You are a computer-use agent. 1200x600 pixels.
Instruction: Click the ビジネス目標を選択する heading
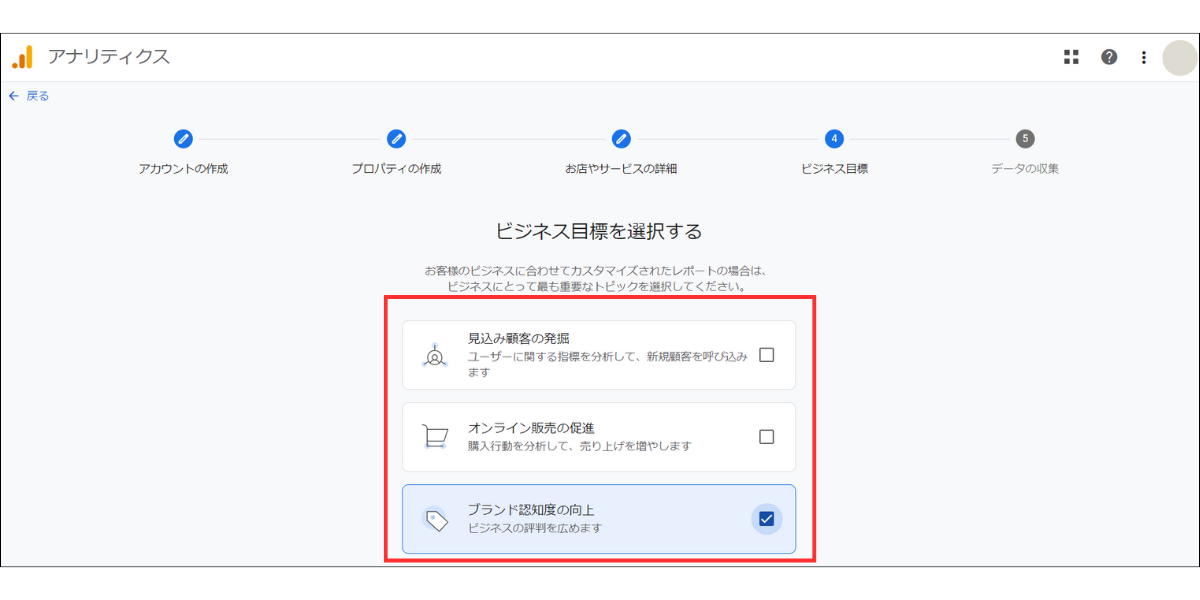click(x=599, y=232)
